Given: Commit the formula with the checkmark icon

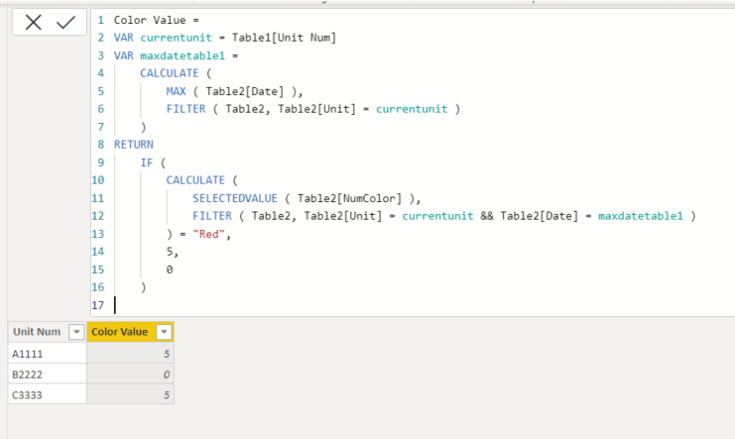Looking at the screenshot, I should (66, 22).
